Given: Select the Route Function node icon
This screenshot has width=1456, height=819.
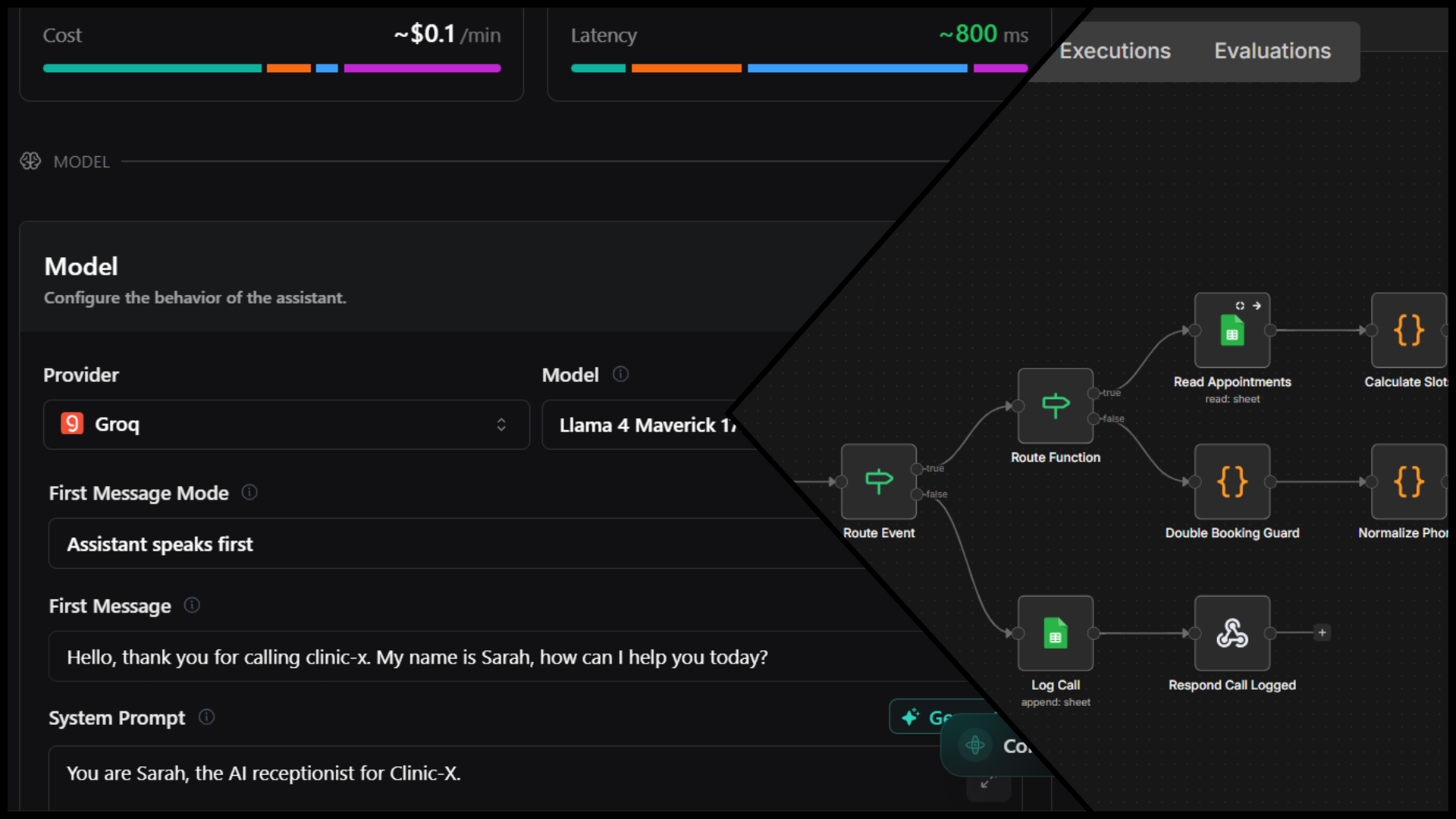Looking at the screenshot, I should [x=1055, y=406].
